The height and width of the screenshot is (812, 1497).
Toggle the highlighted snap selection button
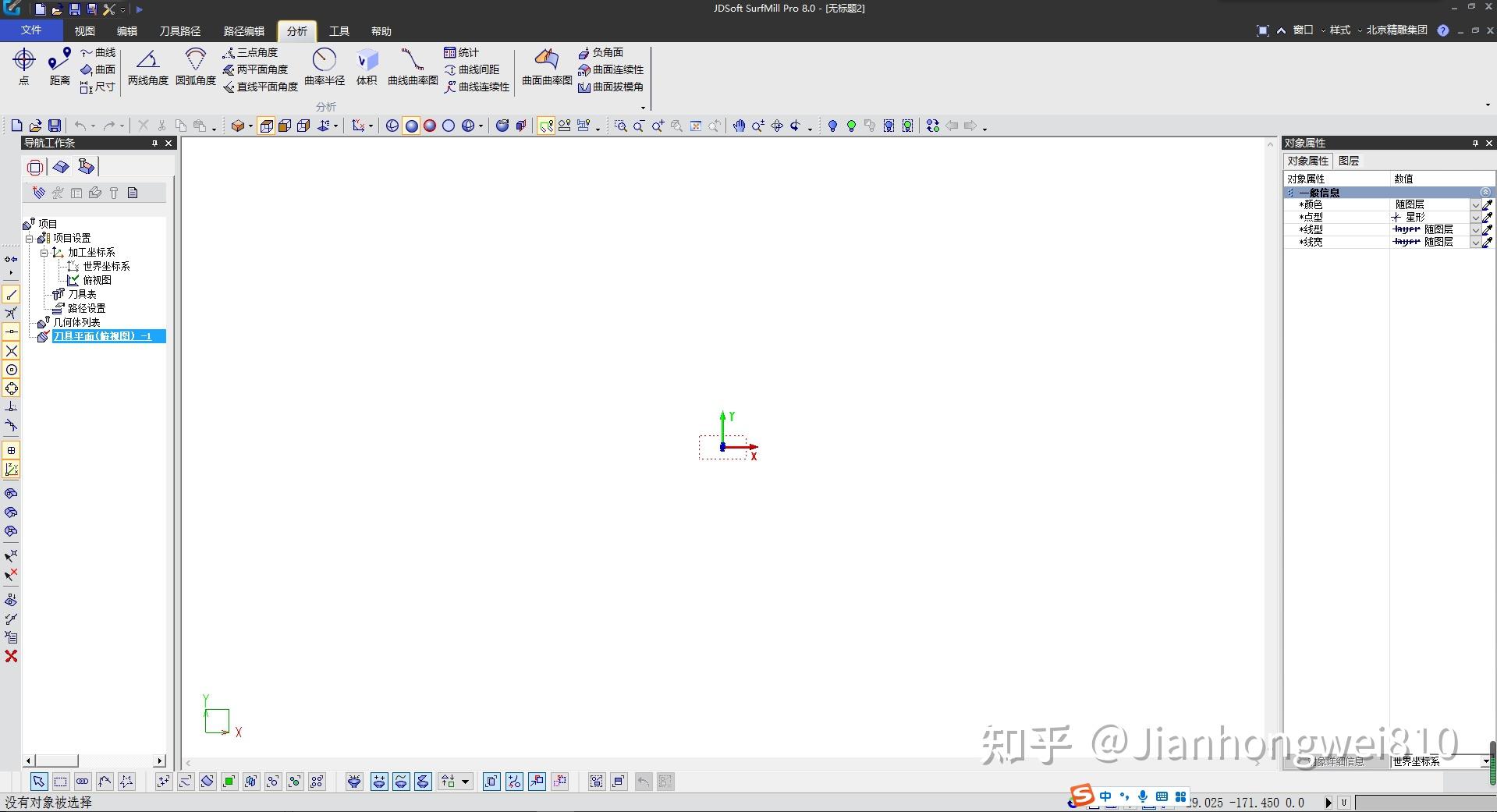click(x=546, y=126)
